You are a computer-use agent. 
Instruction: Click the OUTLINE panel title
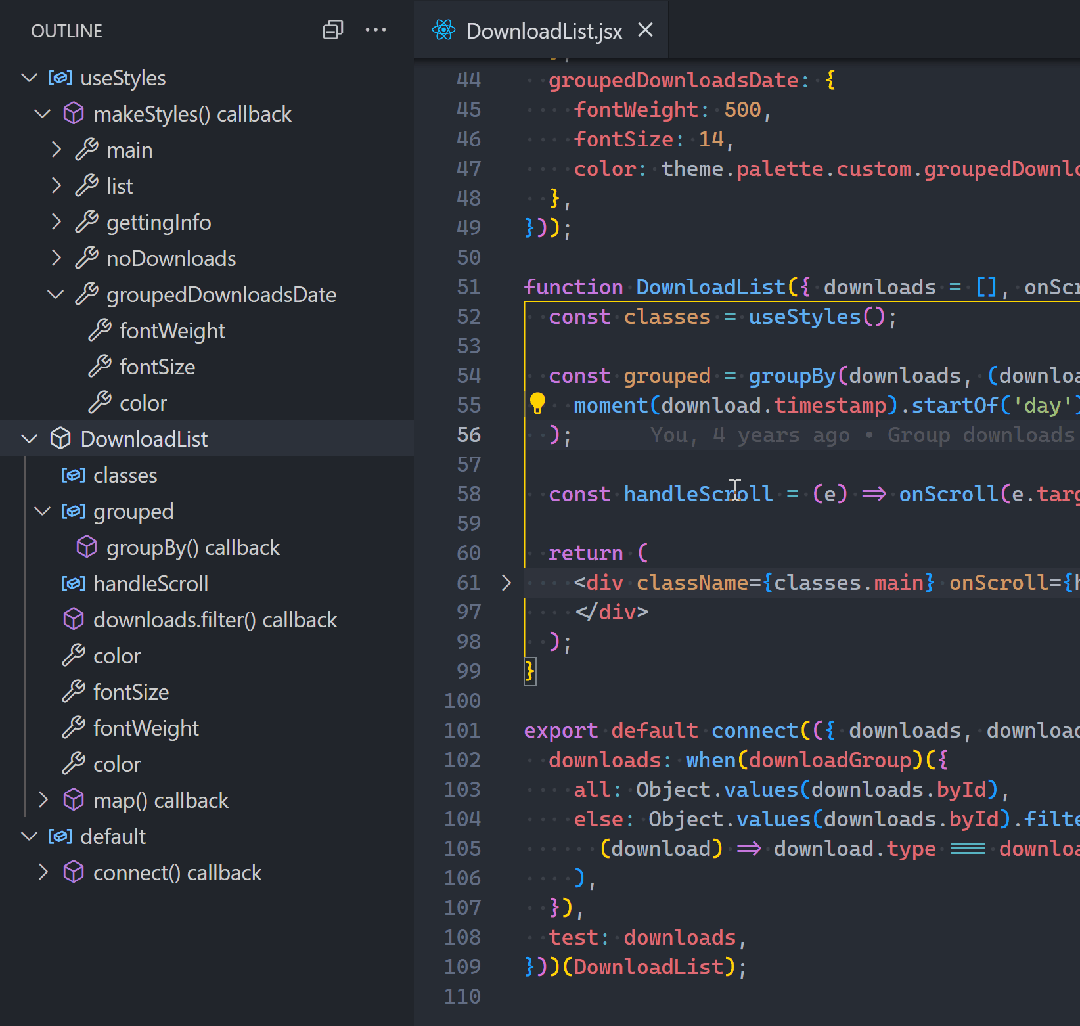(x=67, y=31)
